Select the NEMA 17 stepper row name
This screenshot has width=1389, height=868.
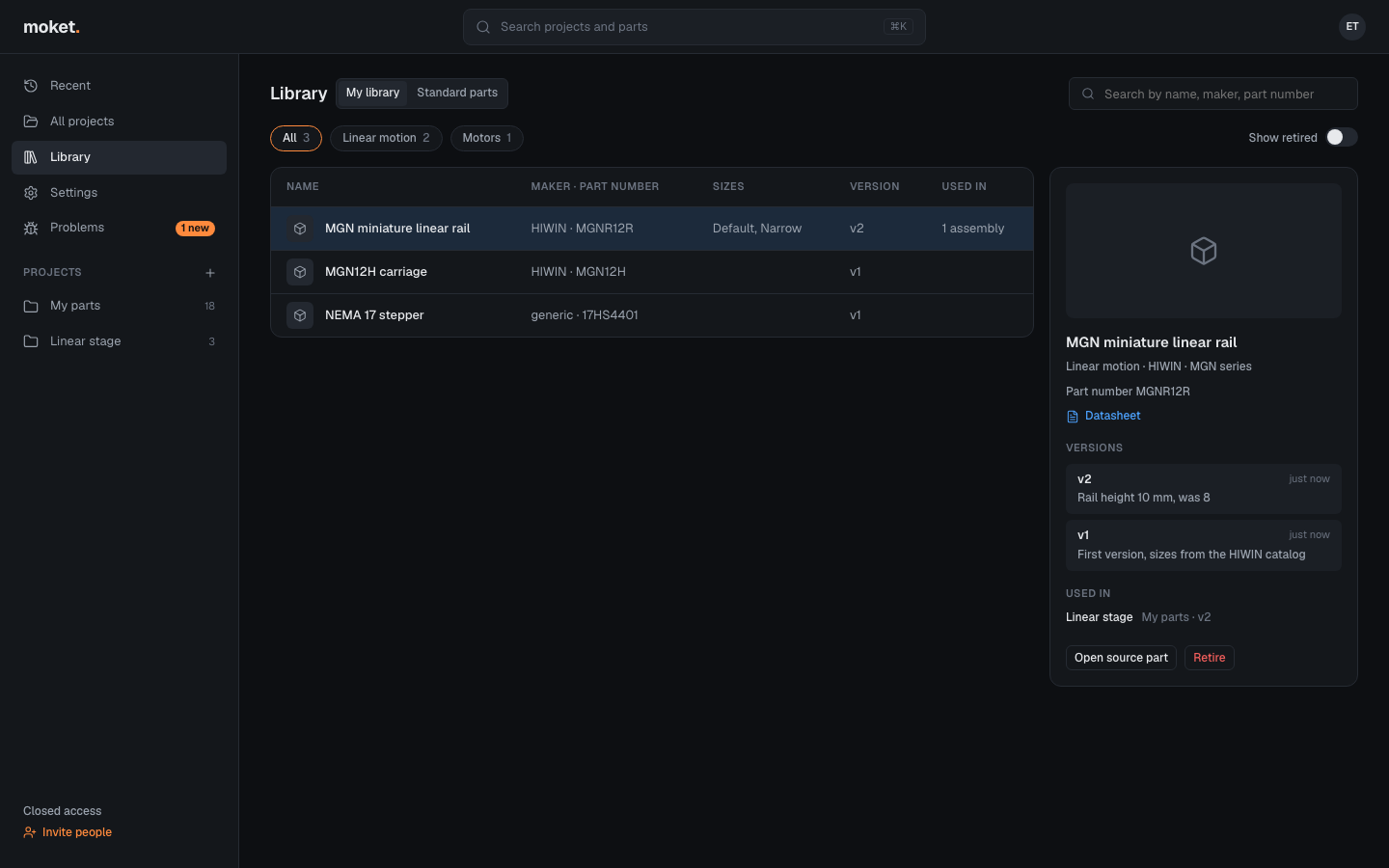pos(374,315)
